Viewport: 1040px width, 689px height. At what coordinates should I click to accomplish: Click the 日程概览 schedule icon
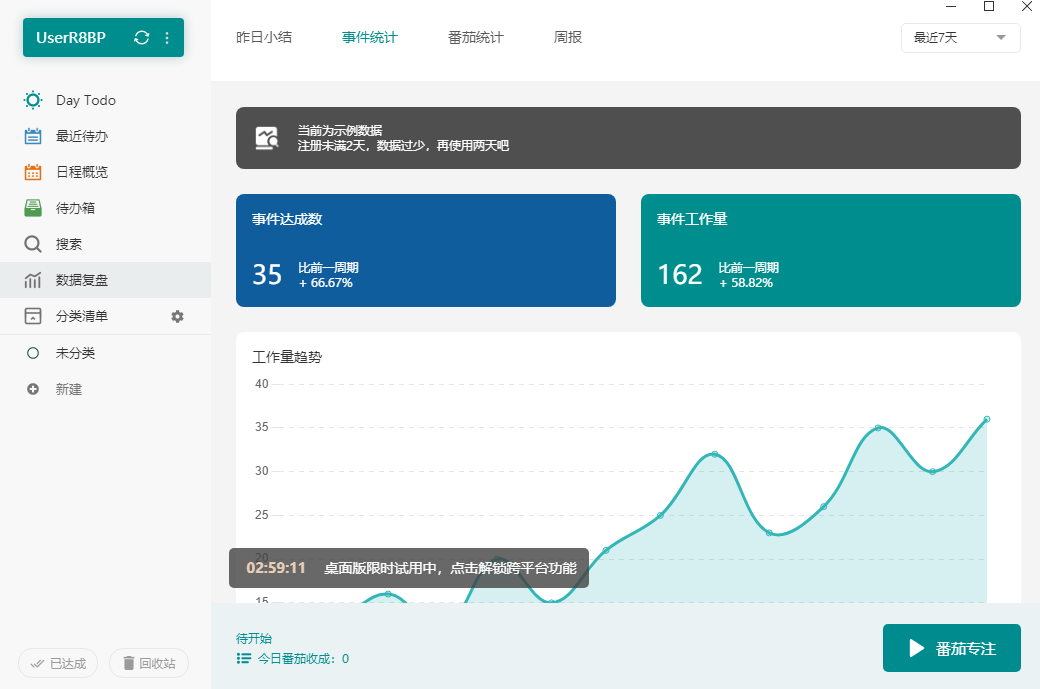click(x=31, y=171)
